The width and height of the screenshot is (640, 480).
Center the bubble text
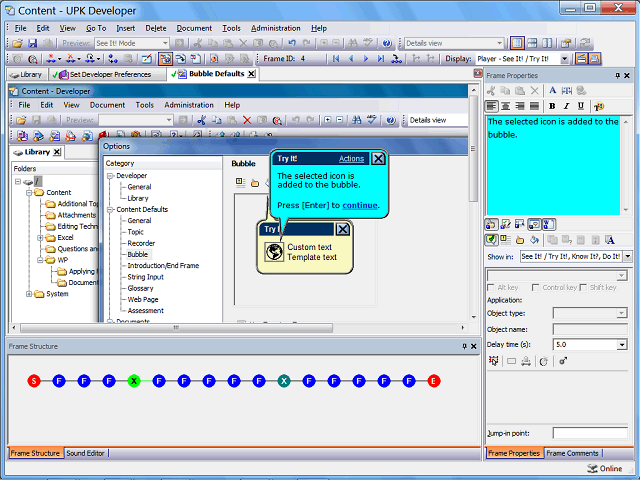click(505, 106)
